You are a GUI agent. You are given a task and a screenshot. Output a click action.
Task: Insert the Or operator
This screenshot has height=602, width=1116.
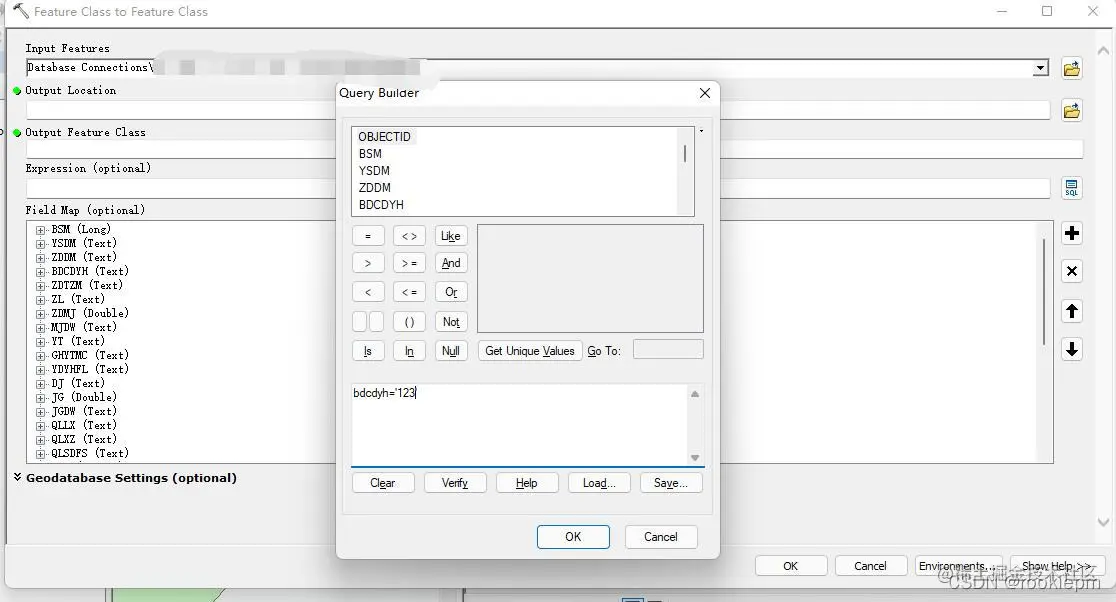pyautogui.click(x=451, y=292)
